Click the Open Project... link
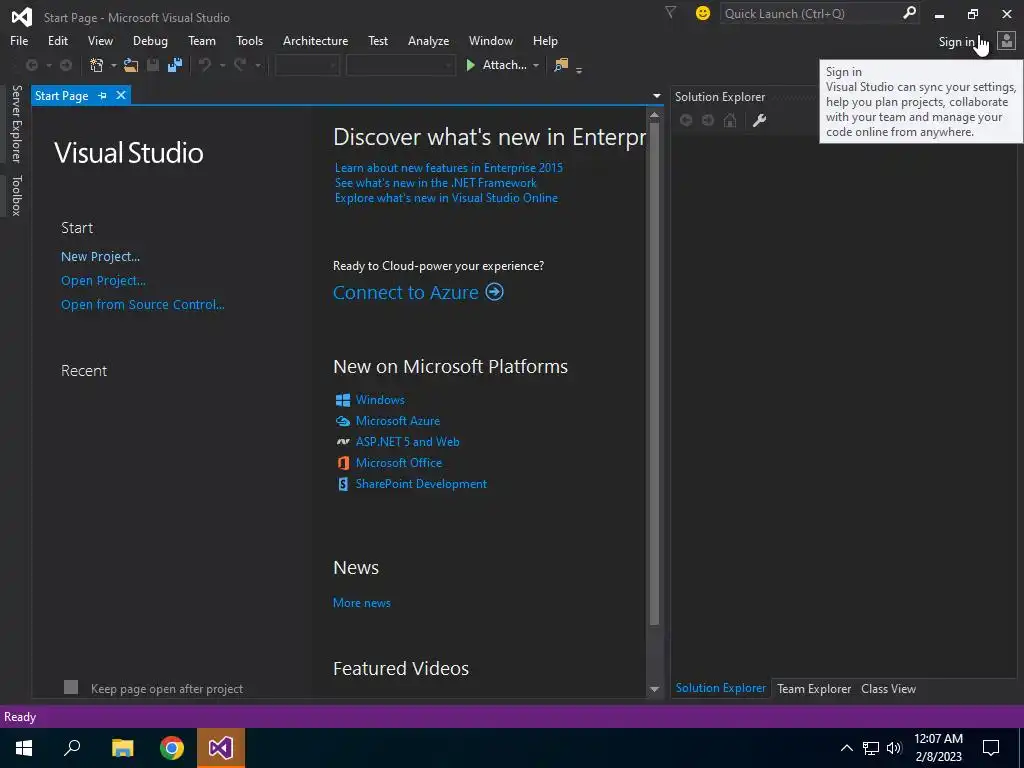 point(103,281)
